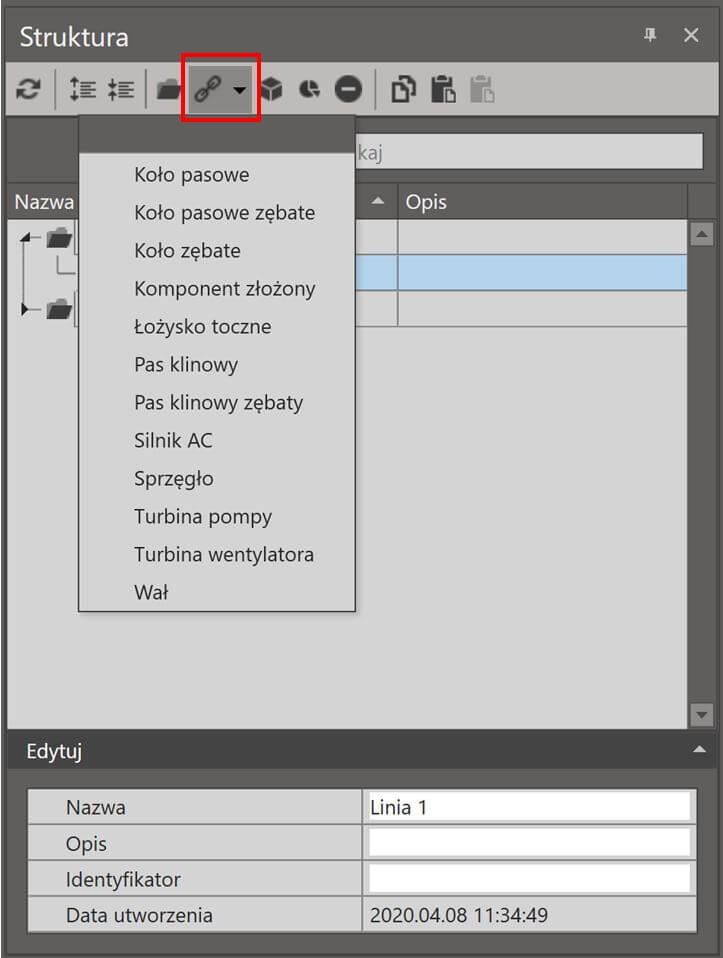
Task: Click the Nazwa field containing Linia 1
Action: pos(529,807)
